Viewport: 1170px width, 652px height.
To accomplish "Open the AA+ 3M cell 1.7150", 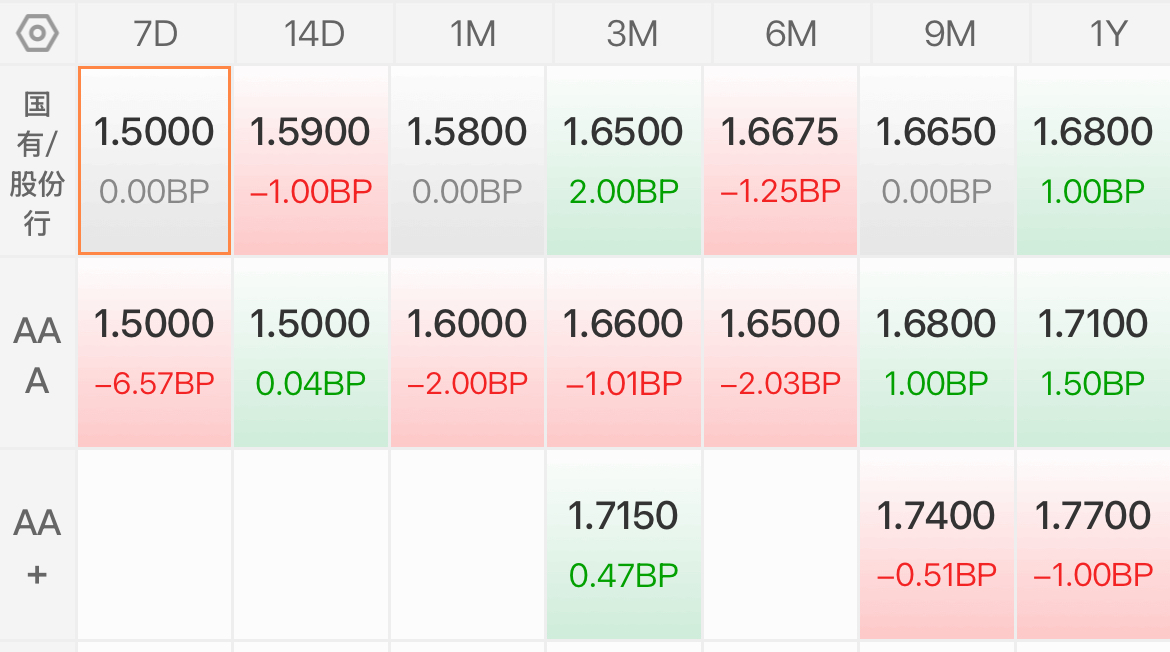I will coord(624,545).
